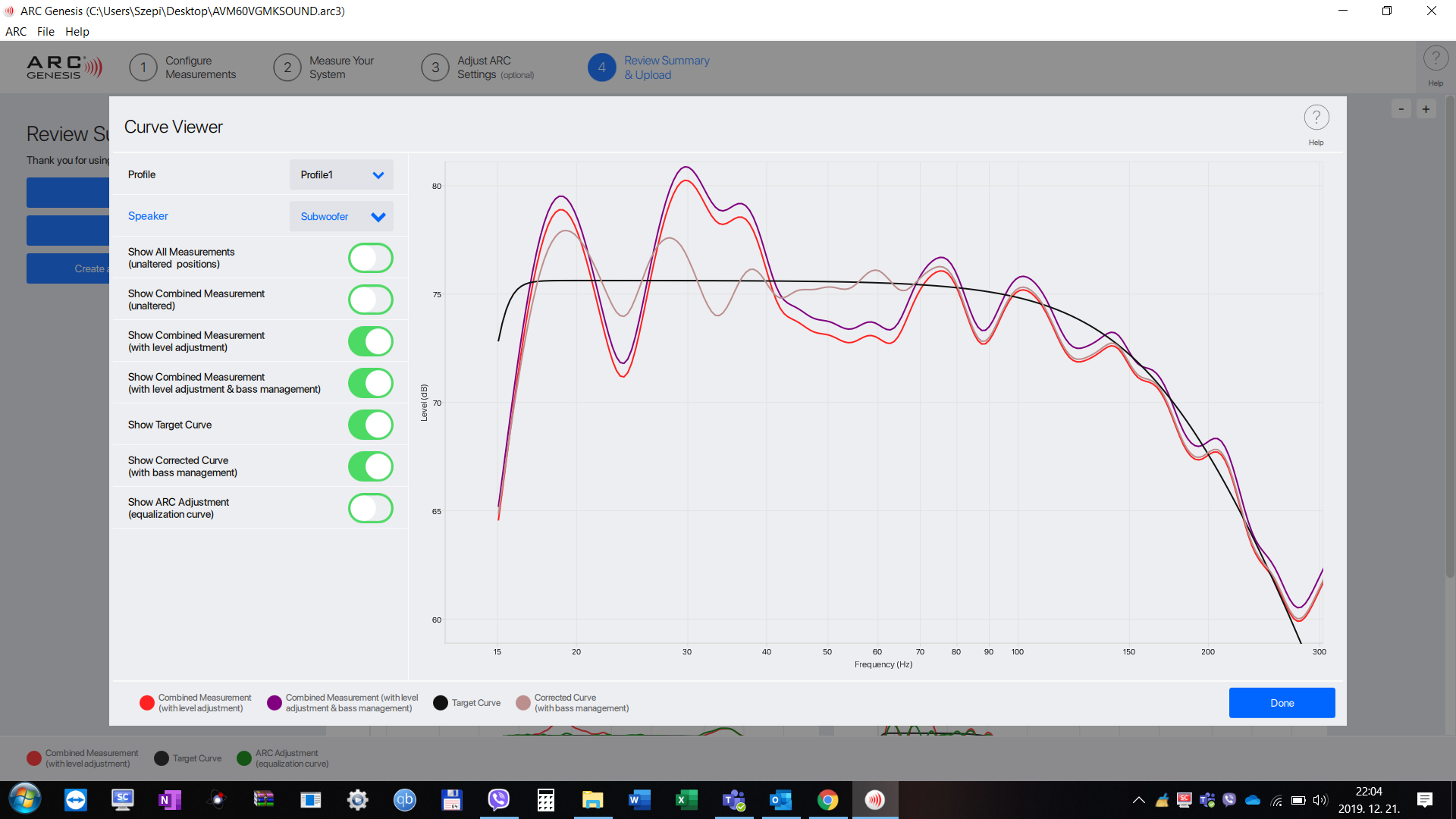Click the vertical scrollbar on the right edge
Viewport: 1456px width, 819px height.
click(x=1449, y=334)
